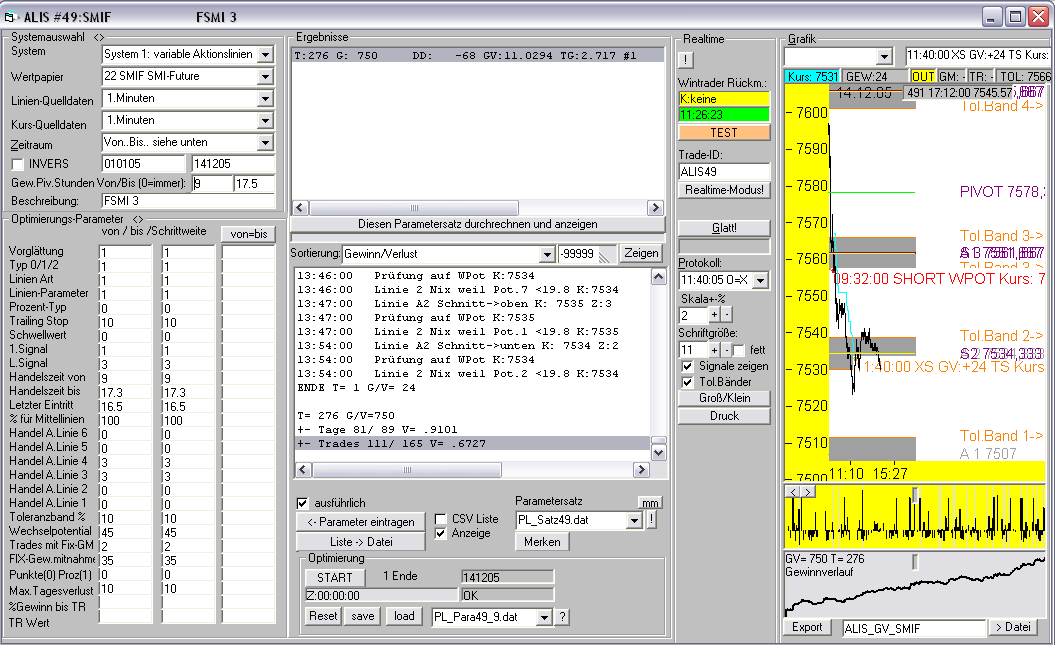
Task: Select the 'Trades 111/ 165' result row
Action: tap(391, 443)
